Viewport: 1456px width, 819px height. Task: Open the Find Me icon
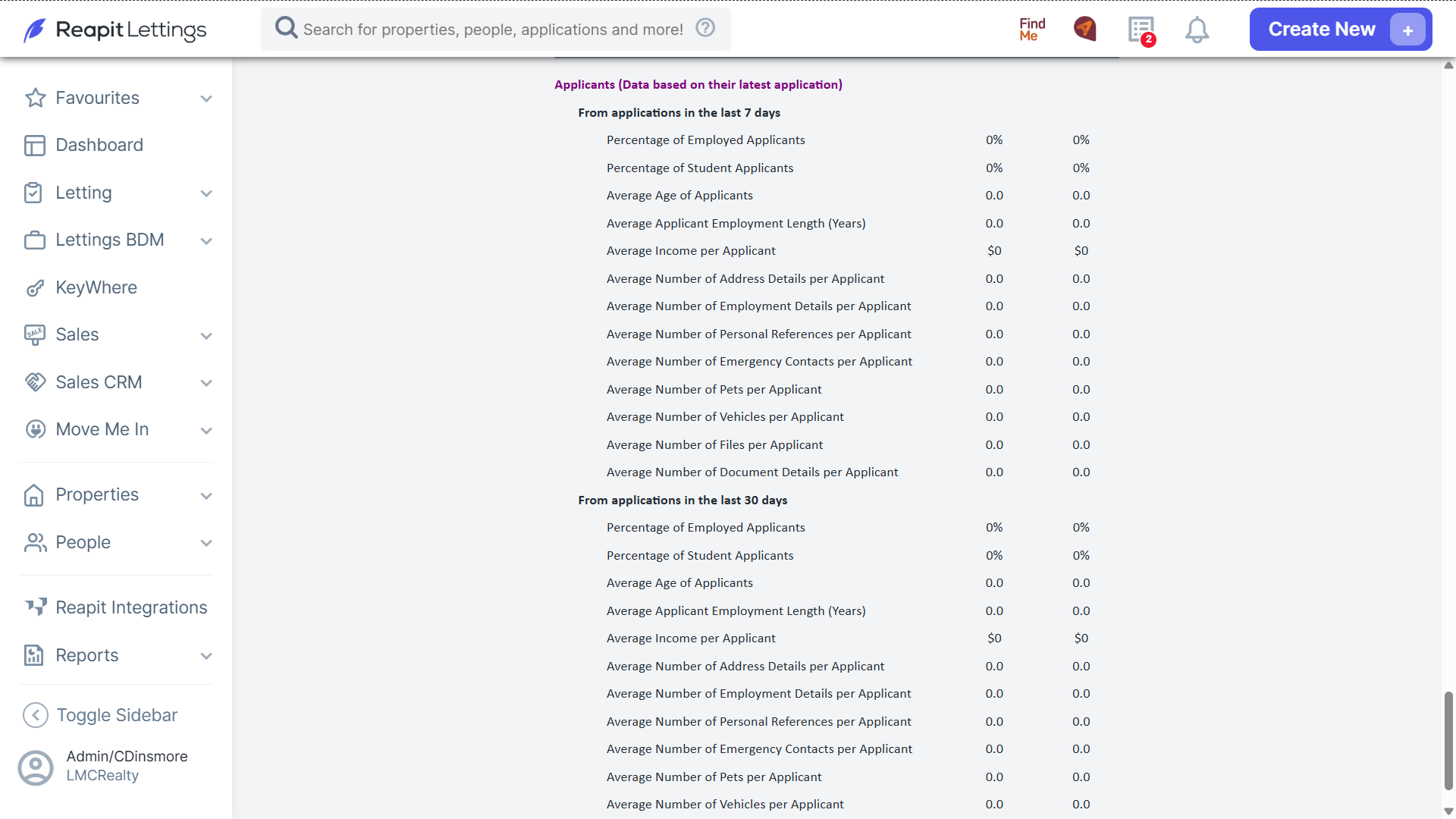1032,30
